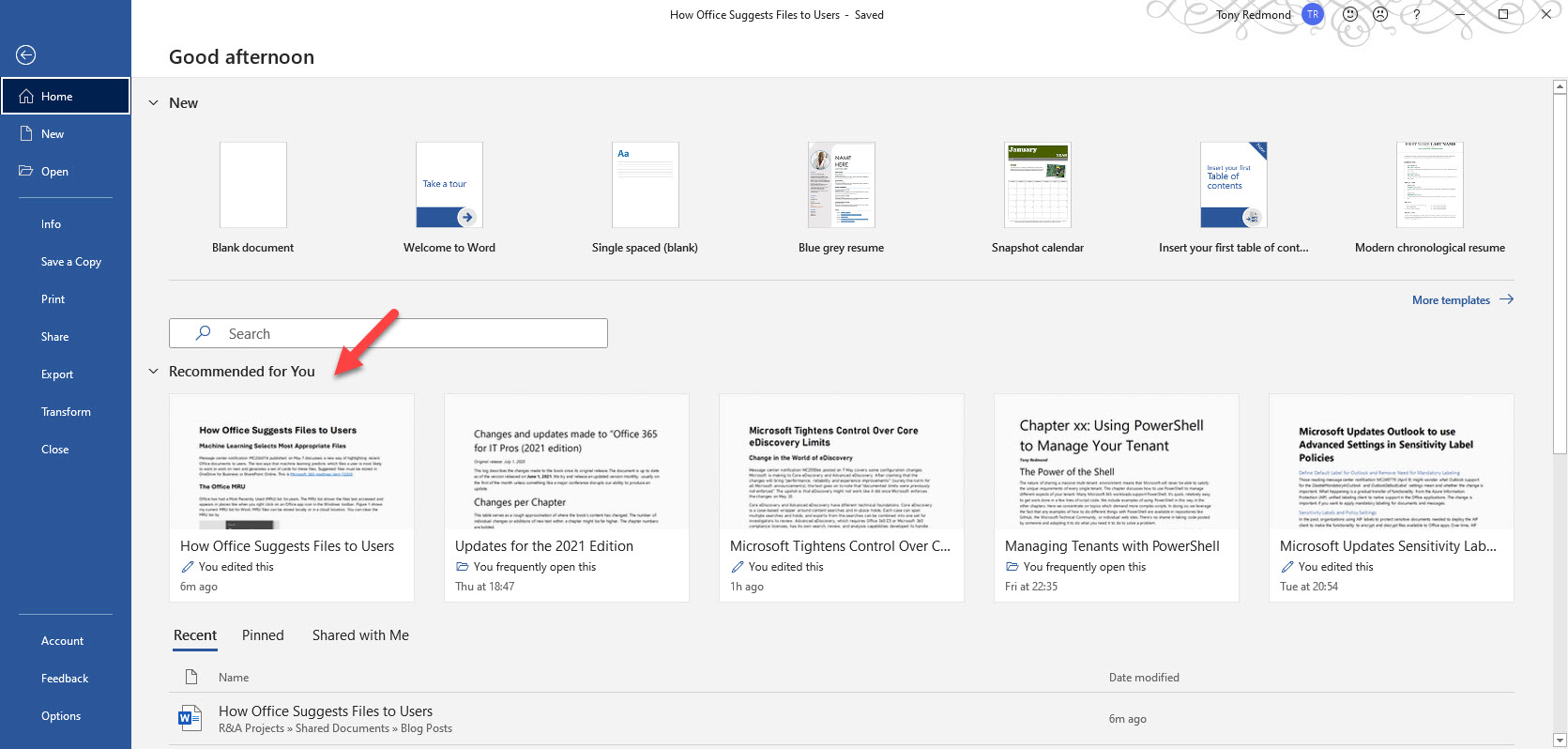
Task: Click the question mark Help icon
Action: point(1416,15)
